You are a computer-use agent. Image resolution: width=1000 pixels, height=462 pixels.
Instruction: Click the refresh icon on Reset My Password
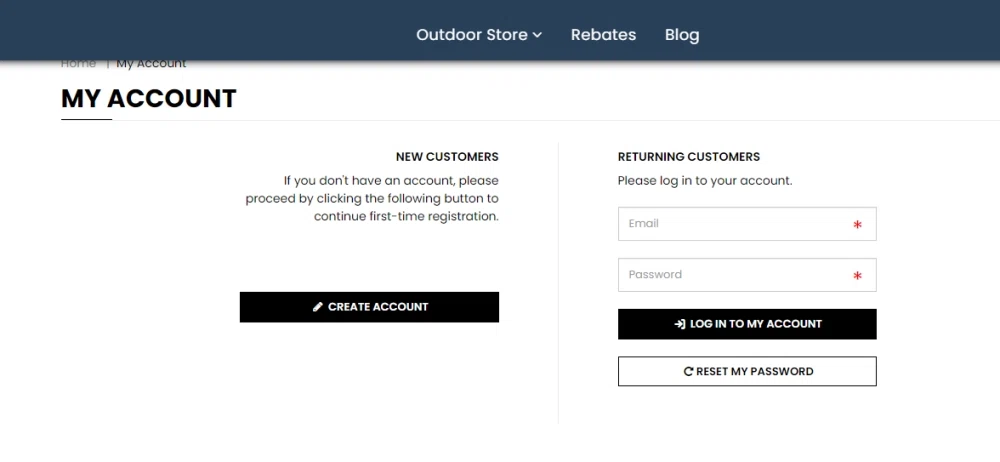click(x=688, y=371)
